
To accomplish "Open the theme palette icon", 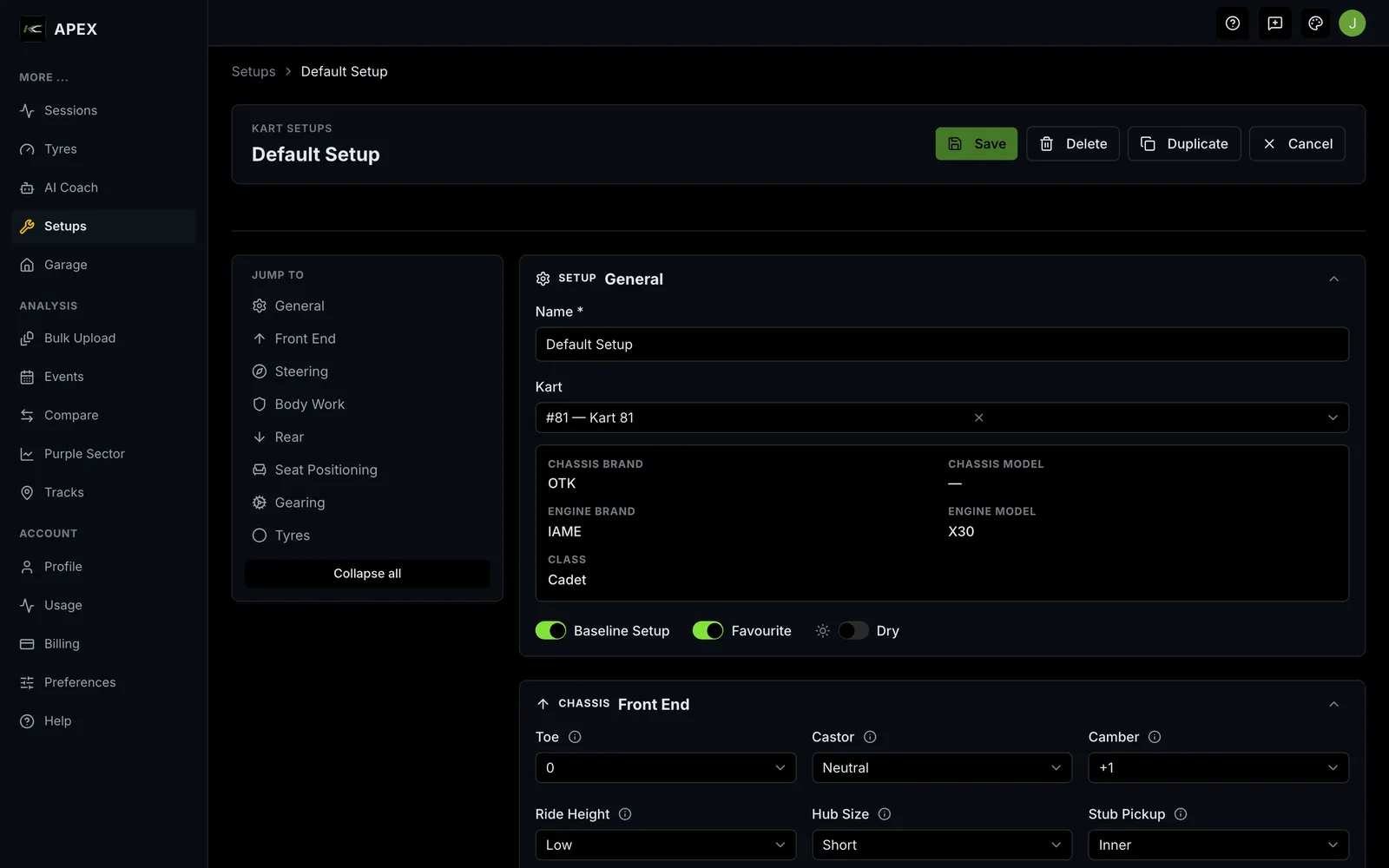I will click(x=1315, y=23).
